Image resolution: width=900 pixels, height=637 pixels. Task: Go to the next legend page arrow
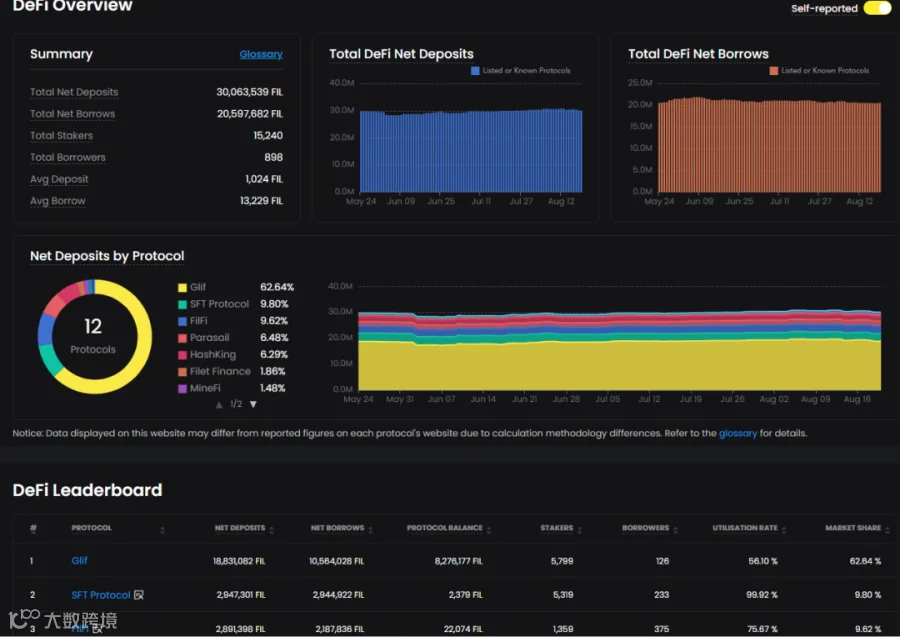pyautogui.click(x=253, y=404)
